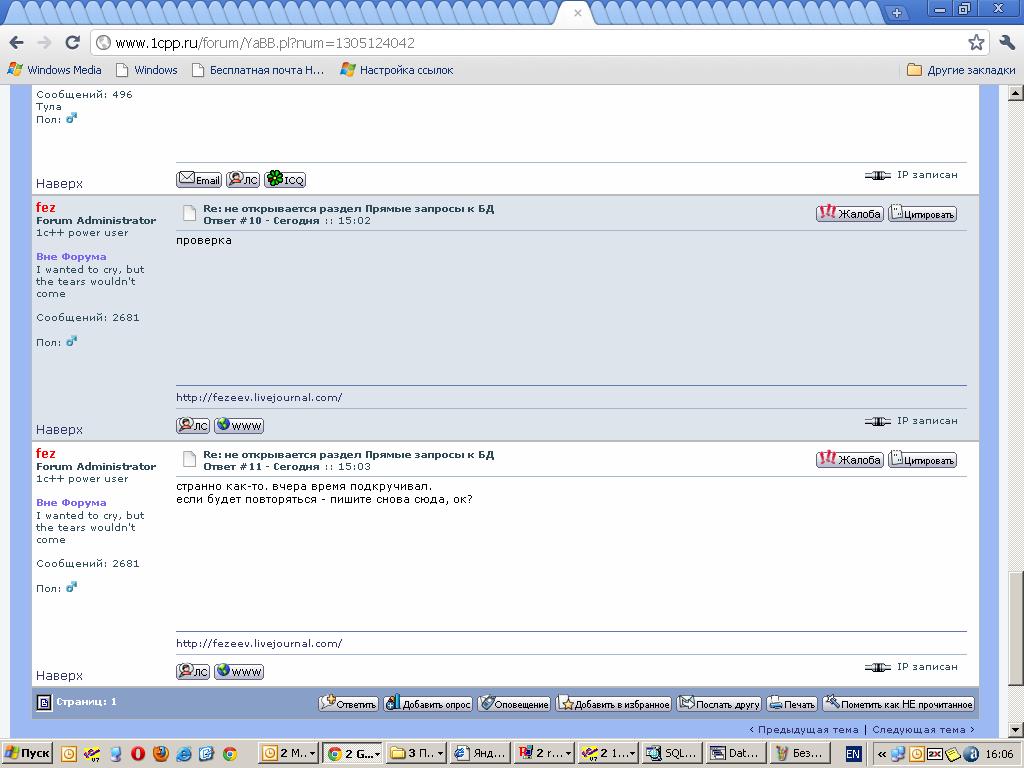Click the Печать print button
Screen dimensions: 1024x768
tap(792, 704)
